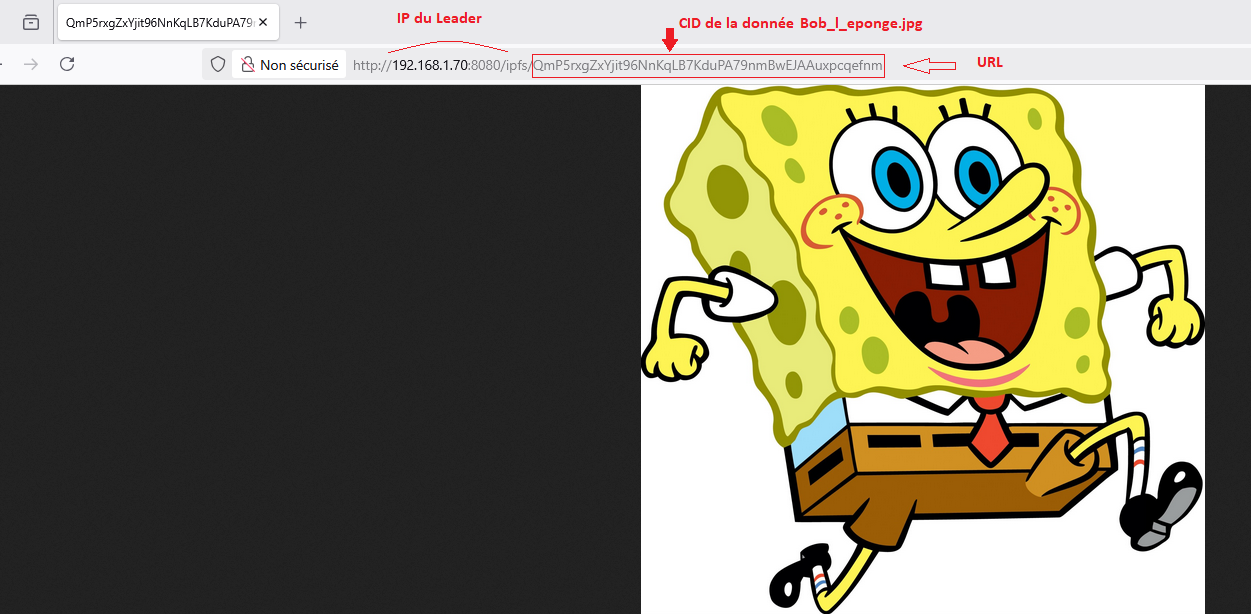Viewport: 1251px width, 614px height.
Task: Show site info via the "Non sécurisé" label
Action: (299, 65)
